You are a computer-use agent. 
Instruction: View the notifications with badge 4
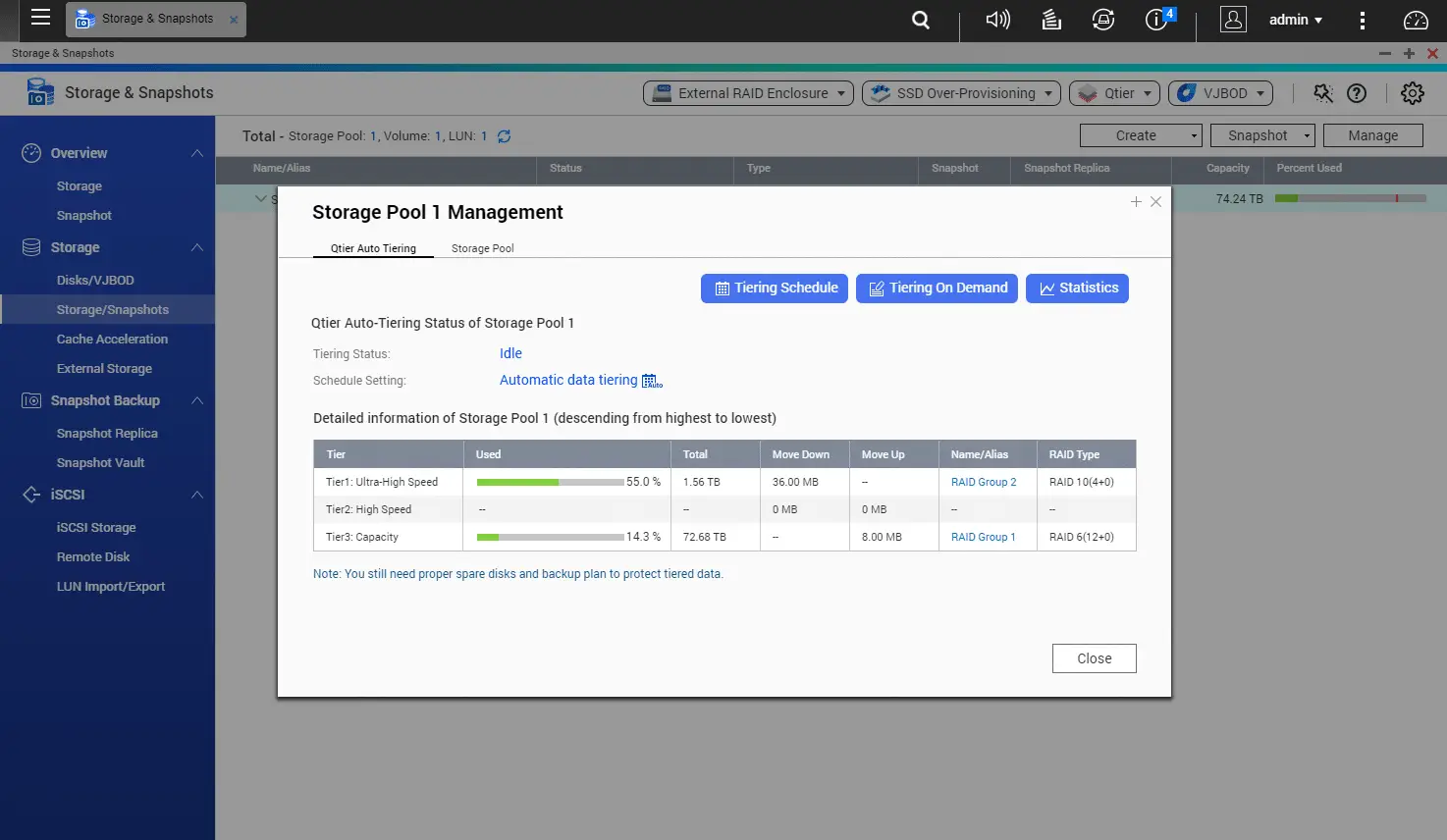(1156, 20)
